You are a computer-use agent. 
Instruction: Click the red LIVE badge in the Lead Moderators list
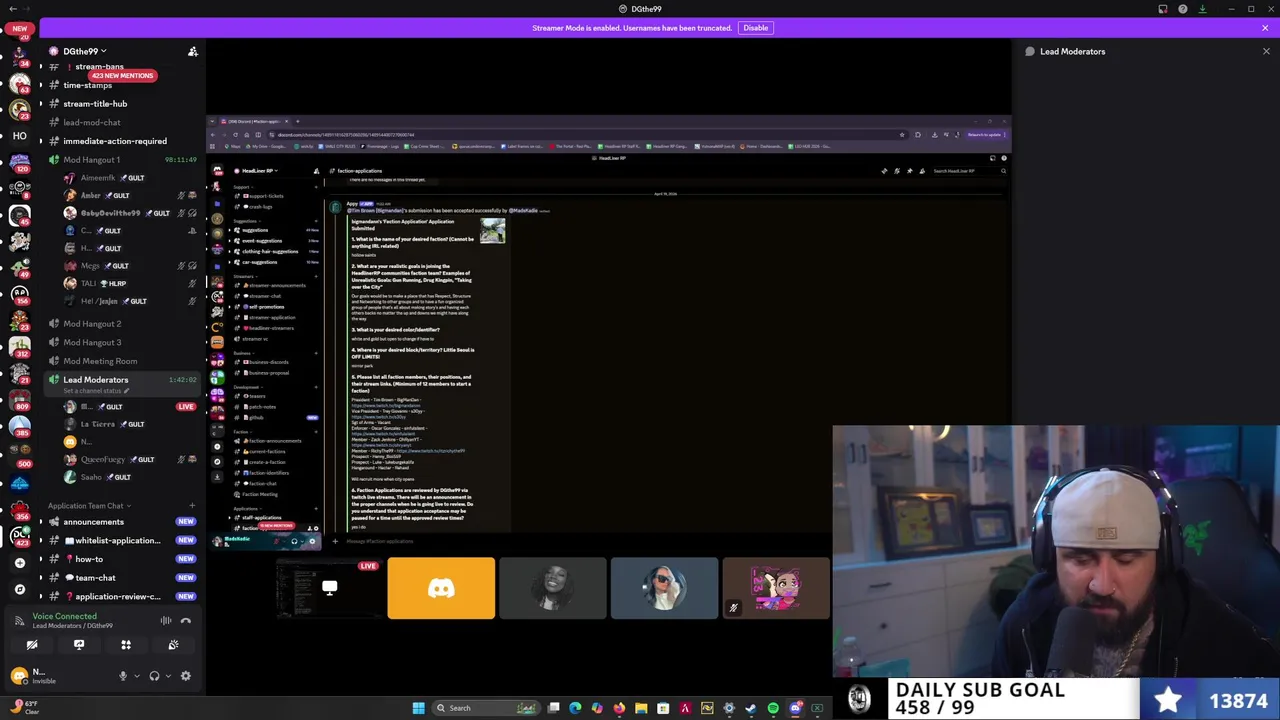186,407
